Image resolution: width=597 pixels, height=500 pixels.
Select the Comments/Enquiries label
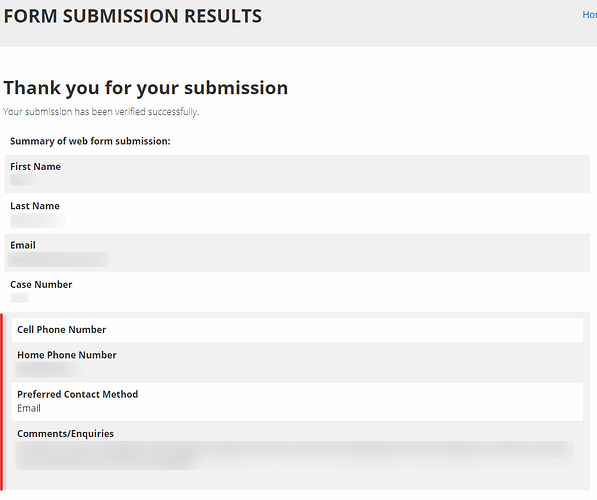point(65,433)
